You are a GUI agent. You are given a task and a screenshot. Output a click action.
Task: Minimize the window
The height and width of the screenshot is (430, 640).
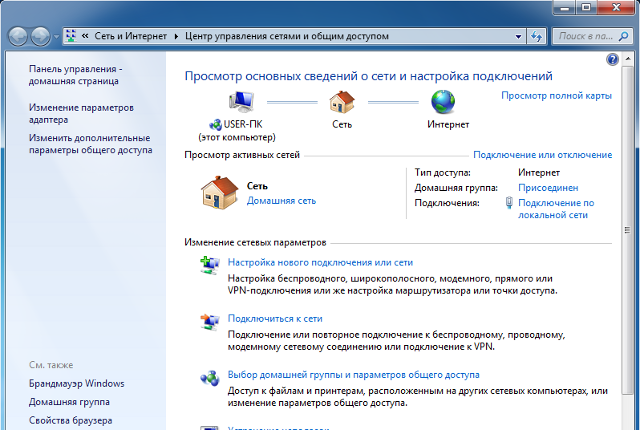point(565,7)
